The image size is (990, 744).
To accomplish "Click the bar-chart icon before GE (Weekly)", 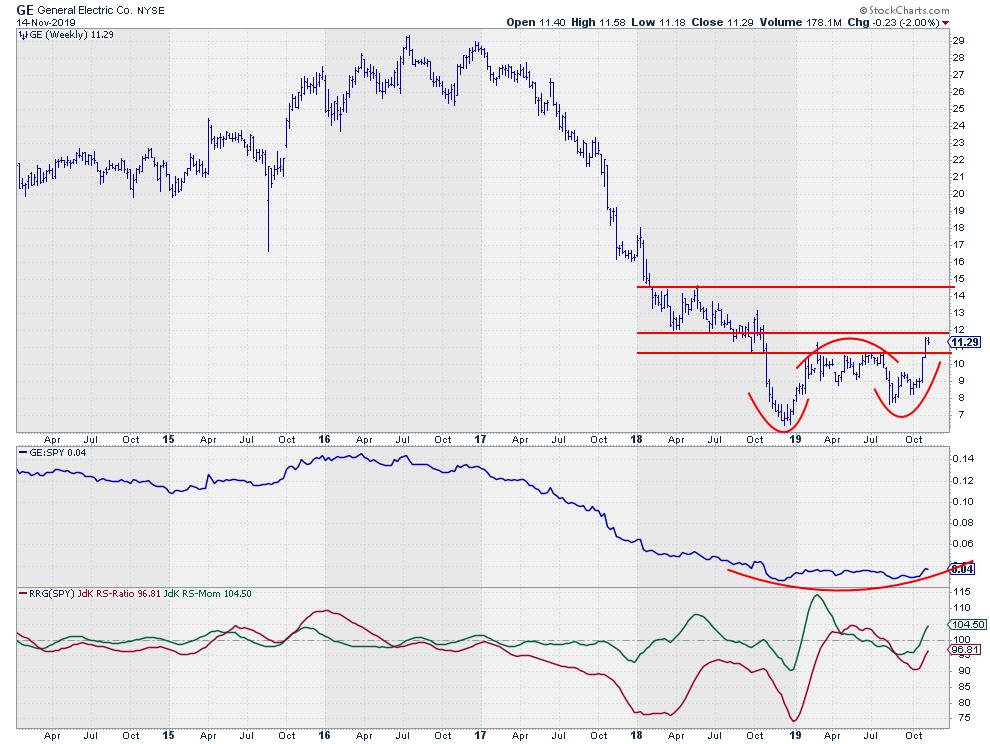I will 24,35.
